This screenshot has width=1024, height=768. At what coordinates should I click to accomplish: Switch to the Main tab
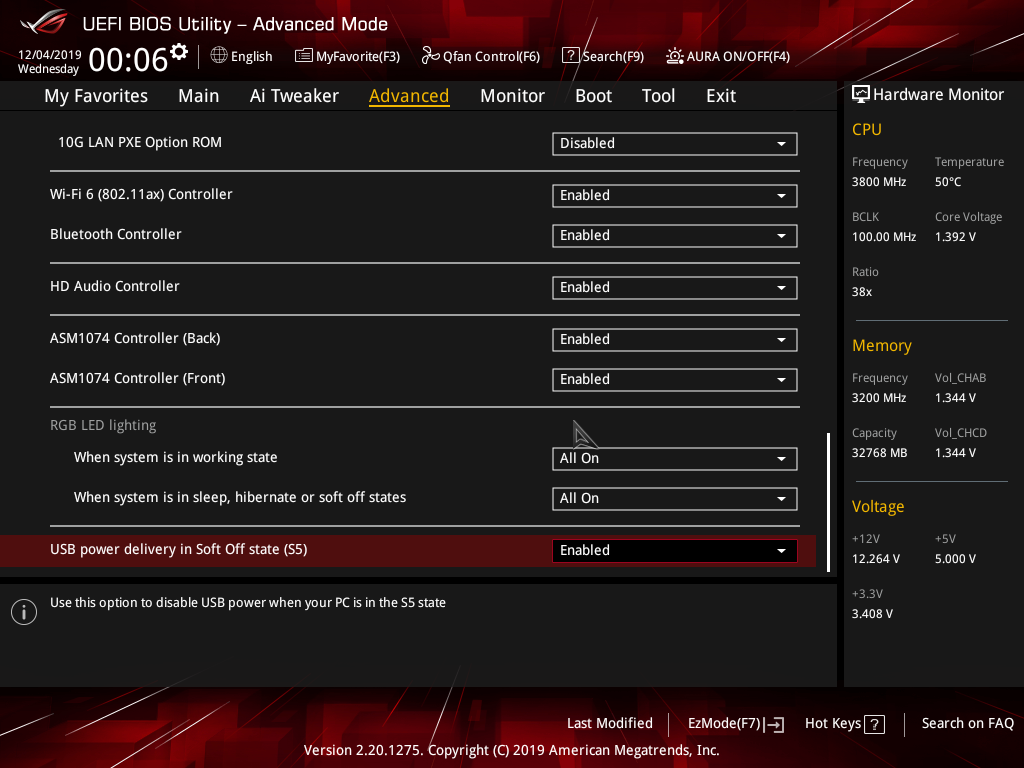[199, 96]
